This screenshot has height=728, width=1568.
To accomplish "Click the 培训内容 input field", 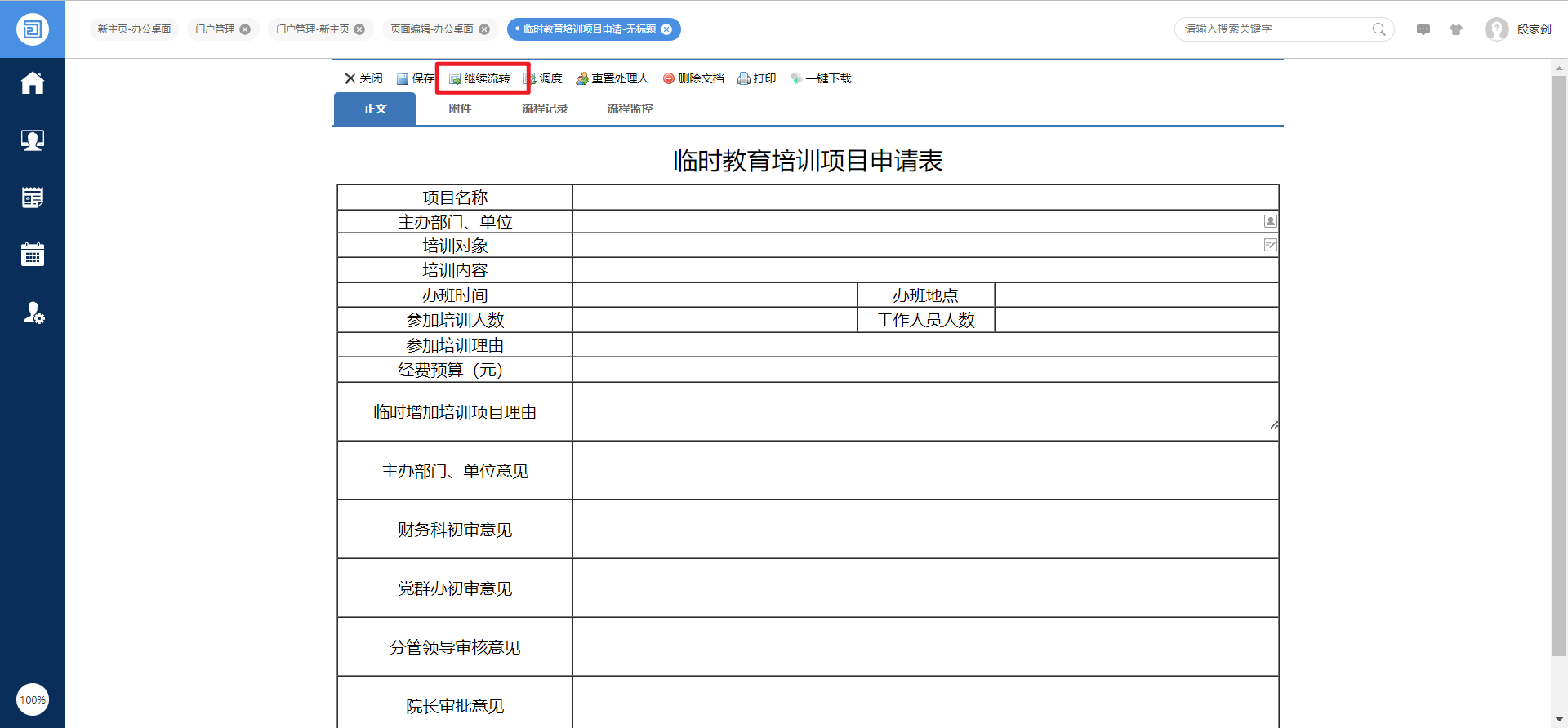I will pos(925,270).
